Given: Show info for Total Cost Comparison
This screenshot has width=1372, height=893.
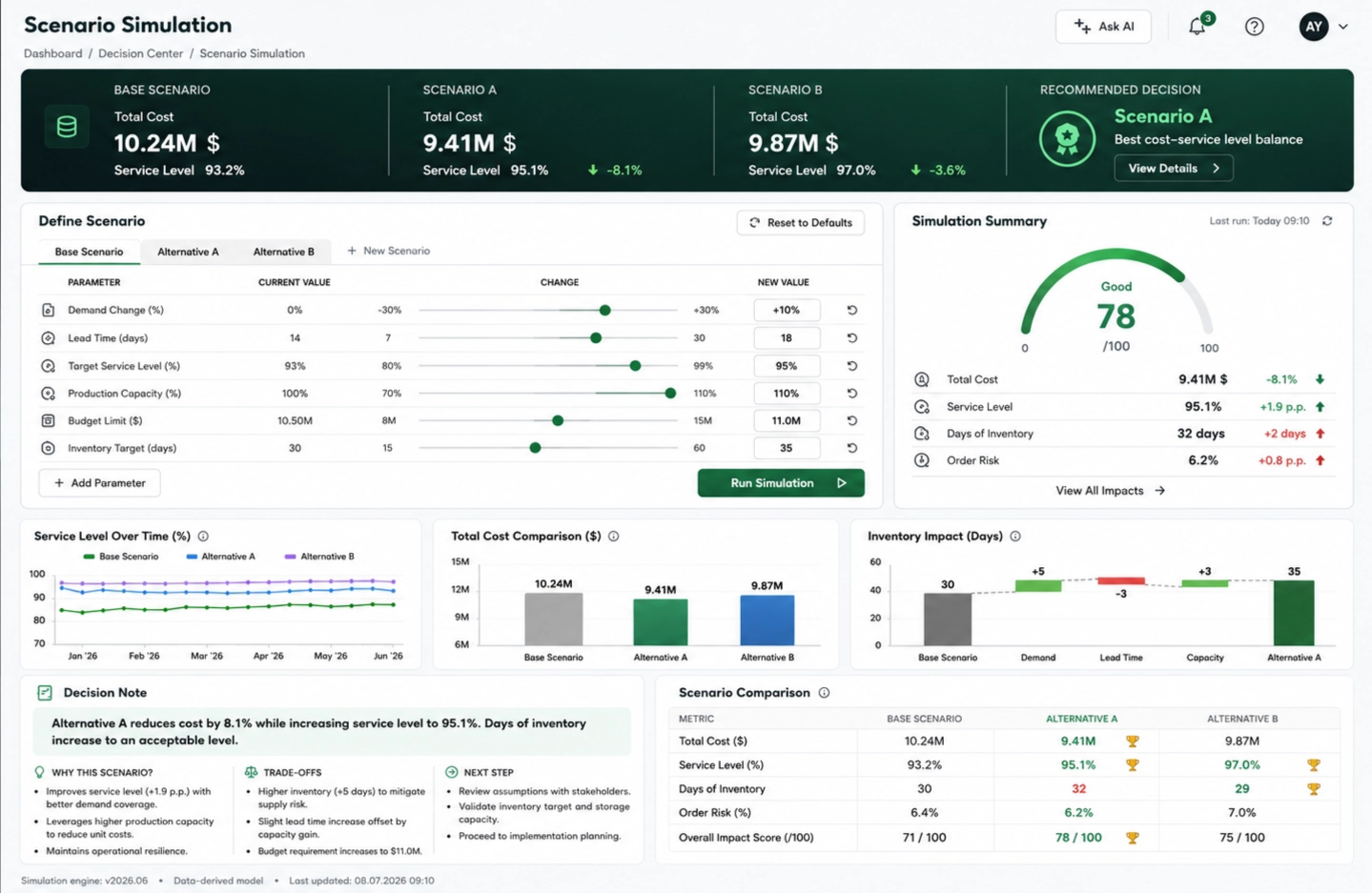Looking at the screenshot, I should (x=614, y=537).
